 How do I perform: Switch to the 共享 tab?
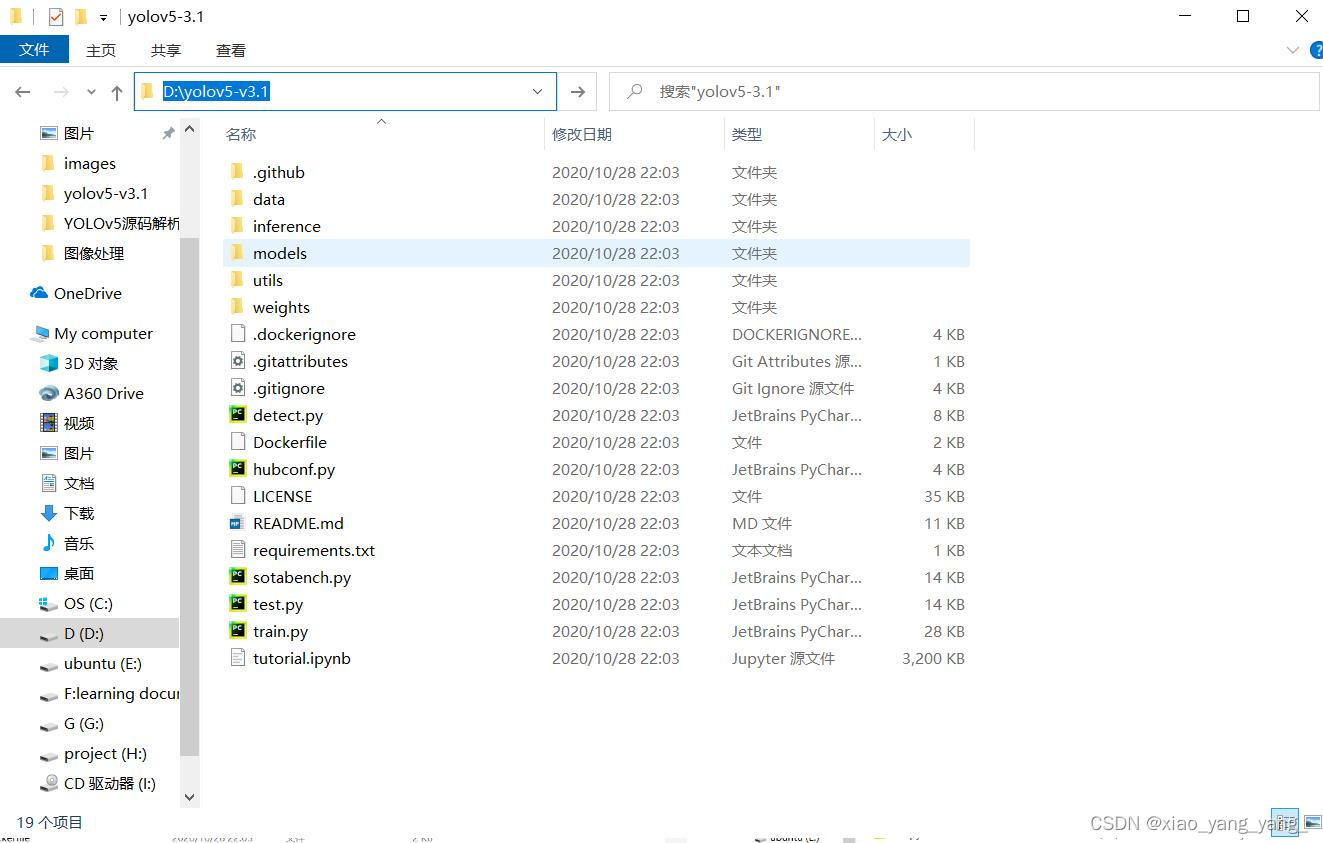click(166, 50)
